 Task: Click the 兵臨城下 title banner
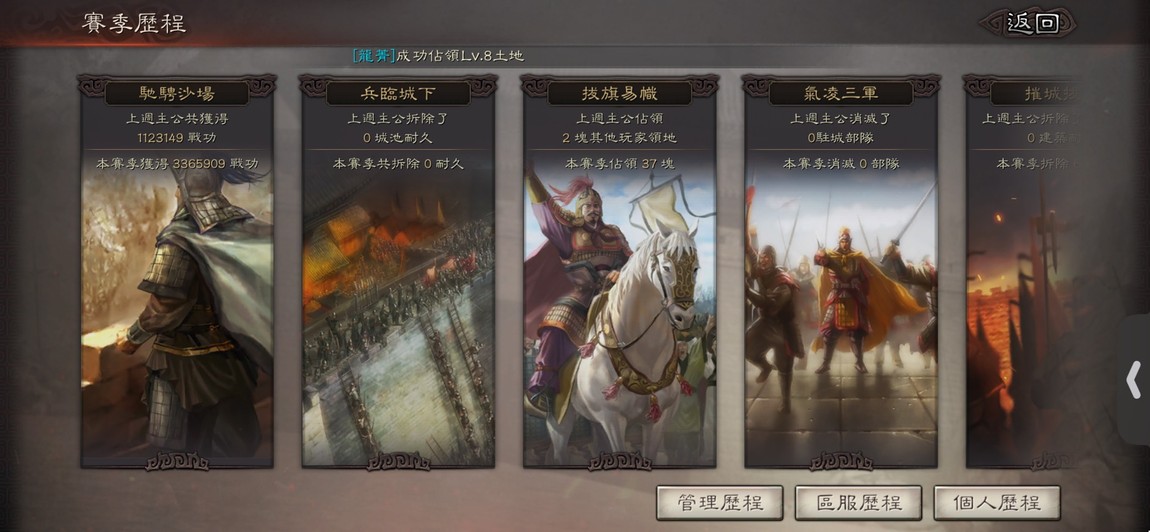click(398, 93)
